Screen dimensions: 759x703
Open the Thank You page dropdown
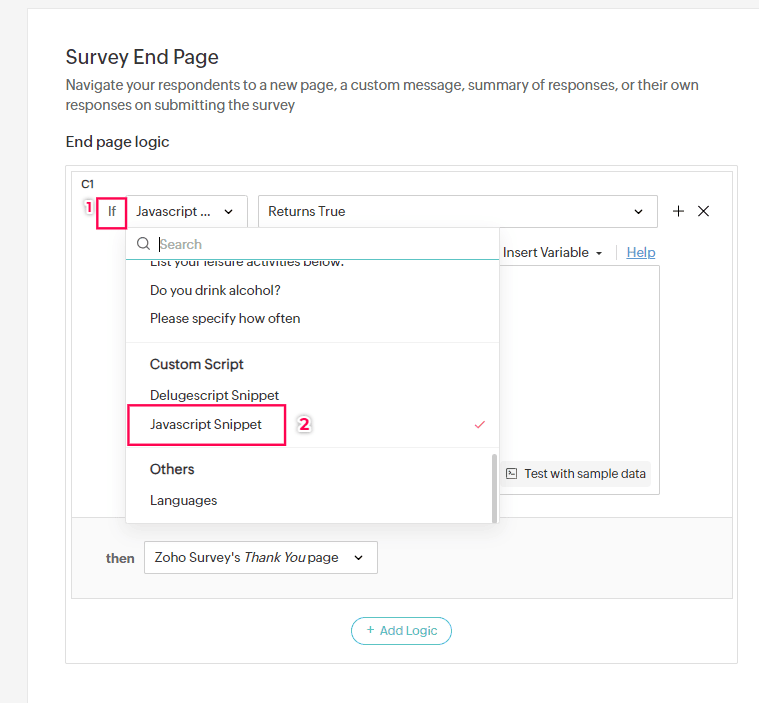pyautogui.click(x=260, y=558)
